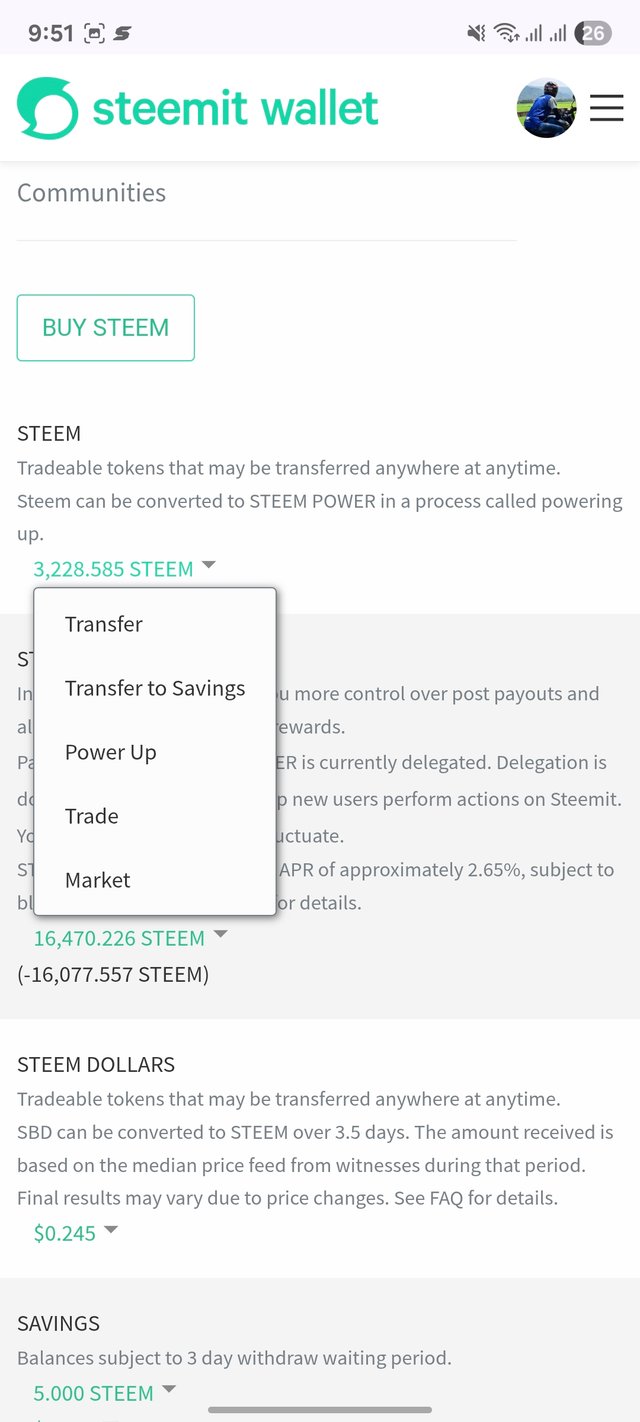Open the $0.245 Steem Dollars dropdown

point(75,1233)
